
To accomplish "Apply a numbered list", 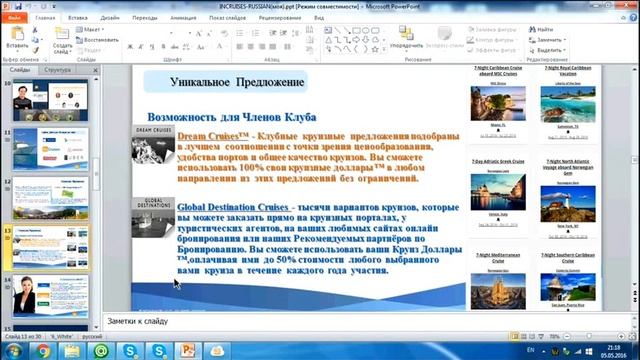I will click(256, 33).
